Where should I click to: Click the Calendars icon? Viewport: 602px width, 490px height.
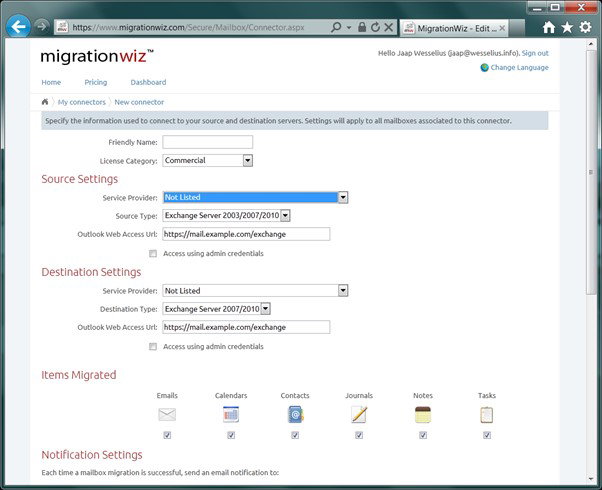tap(231, 414)
